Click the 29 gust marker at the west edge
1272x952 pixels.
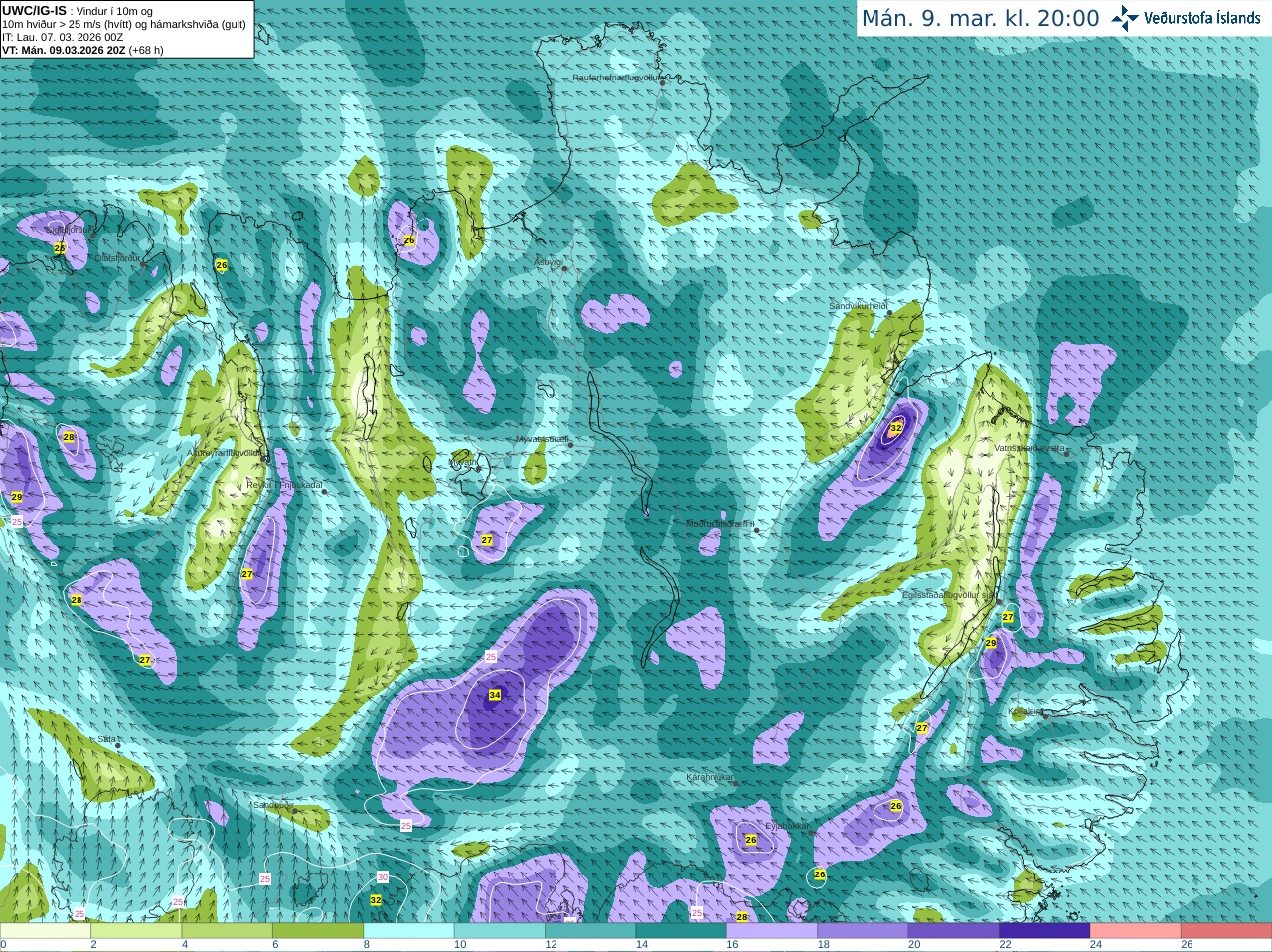click(17, 497)
